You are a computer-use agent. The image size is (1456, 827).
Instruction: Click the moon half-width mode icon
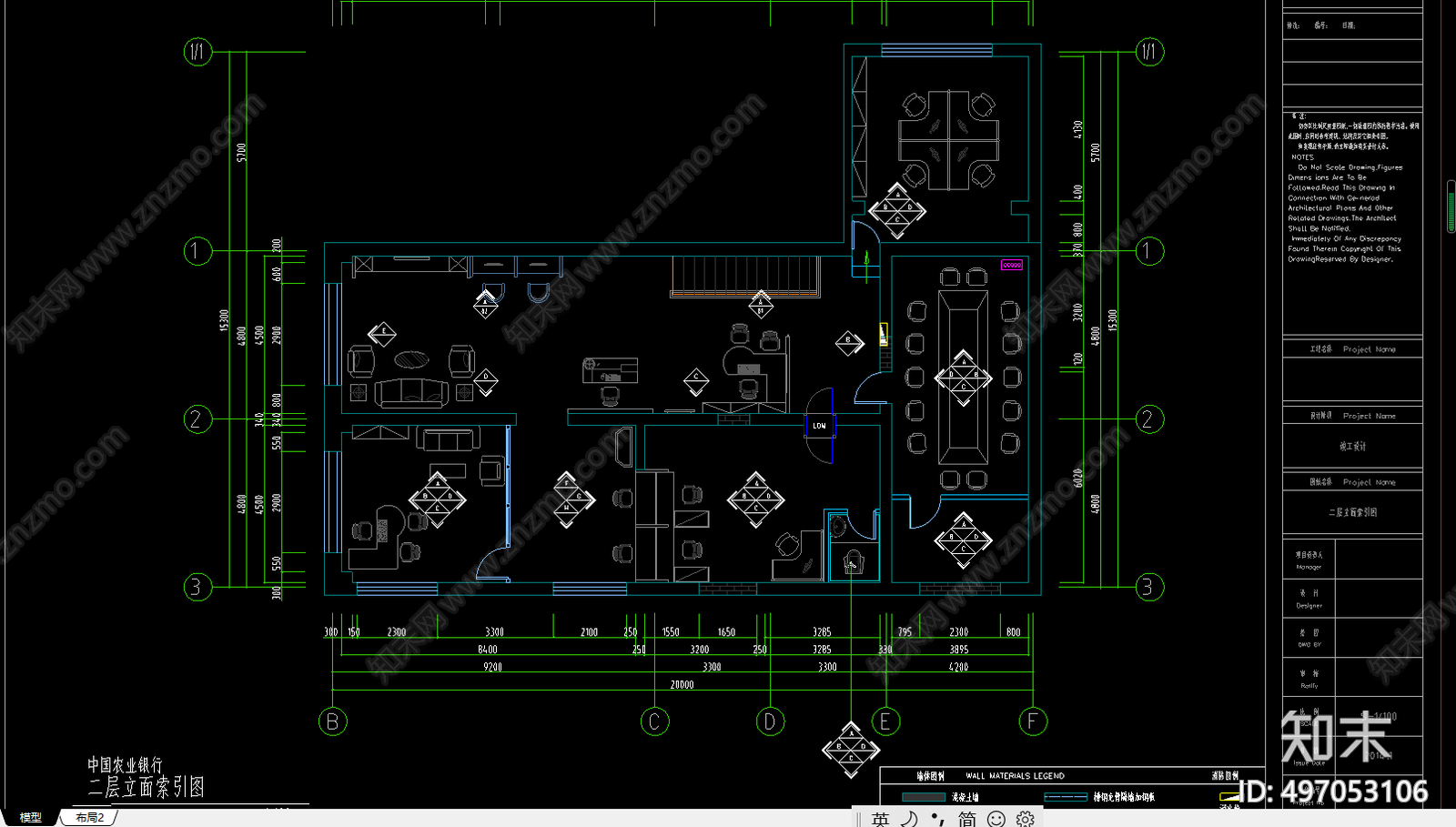[909, 819]
